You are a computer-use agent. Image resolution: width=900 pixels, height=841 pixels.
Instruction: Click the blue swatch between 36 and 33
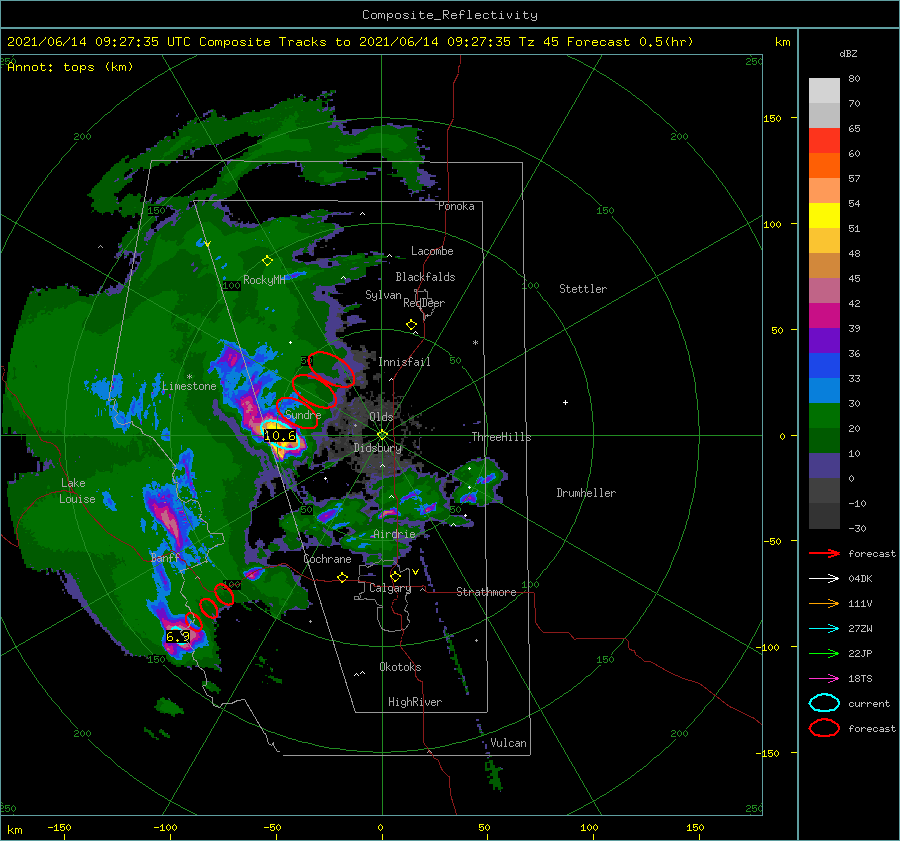point(824,366)
